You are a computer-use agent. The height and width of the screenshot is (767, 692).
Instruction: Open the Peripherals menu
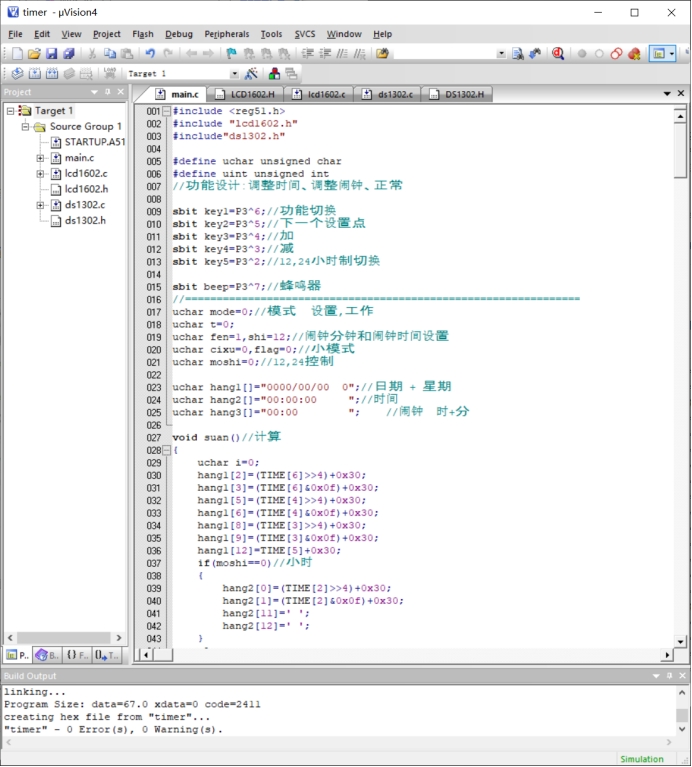point(227,34)
